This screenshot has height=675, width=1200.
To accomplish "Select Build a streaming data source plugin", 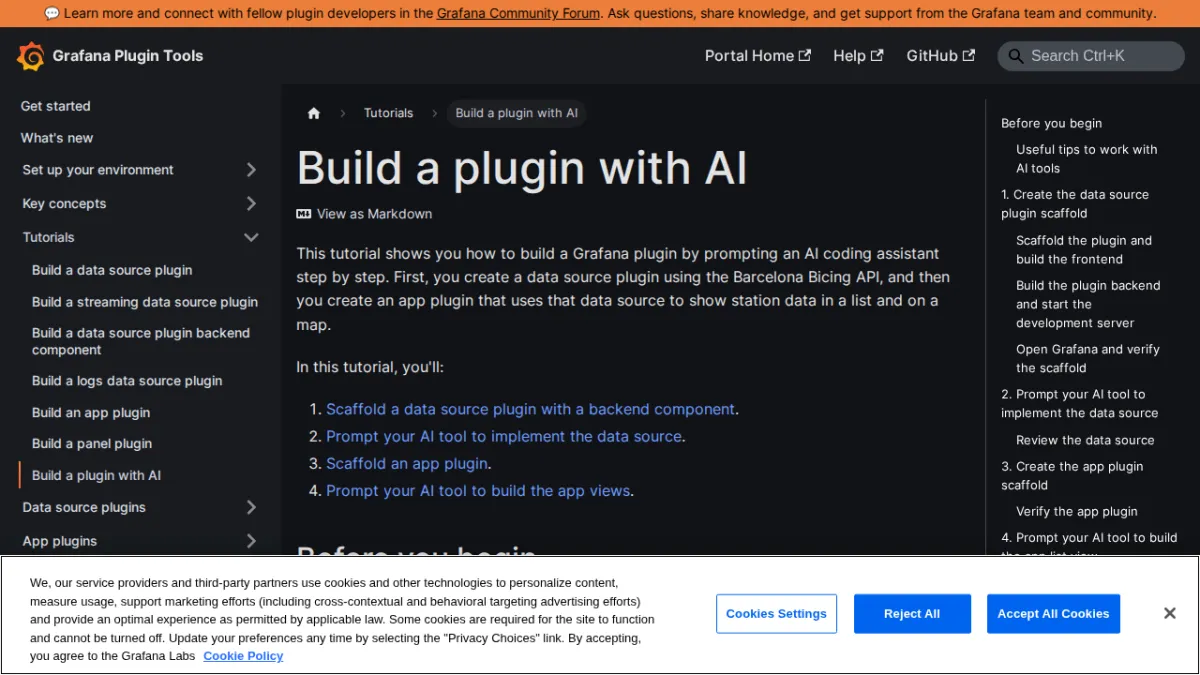I will [x=145, y=302].
